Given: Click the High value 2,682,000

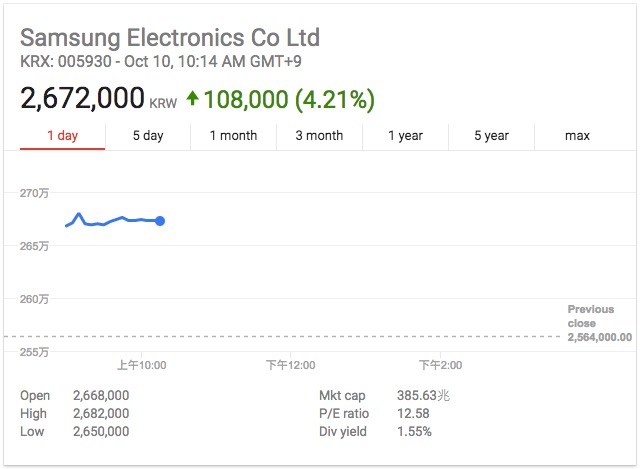Looking at the screenshot, I should coord(101,413).
